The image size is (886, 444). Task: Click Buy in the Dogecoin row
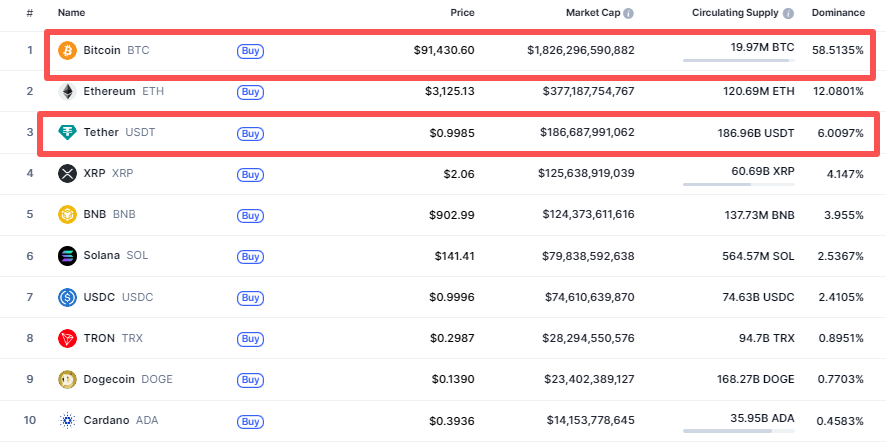pos(250,380)
